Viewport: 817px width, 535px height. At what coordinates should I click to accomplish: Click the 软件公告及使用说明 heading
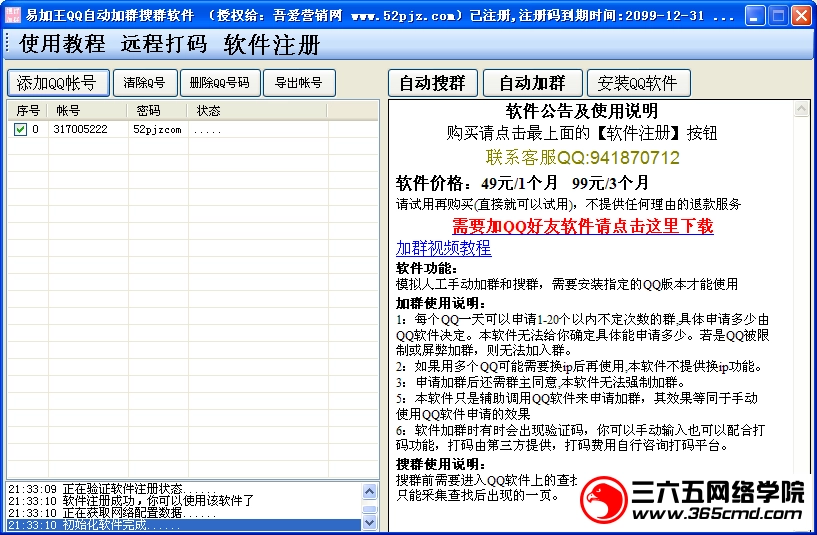[x=581, y=111]
